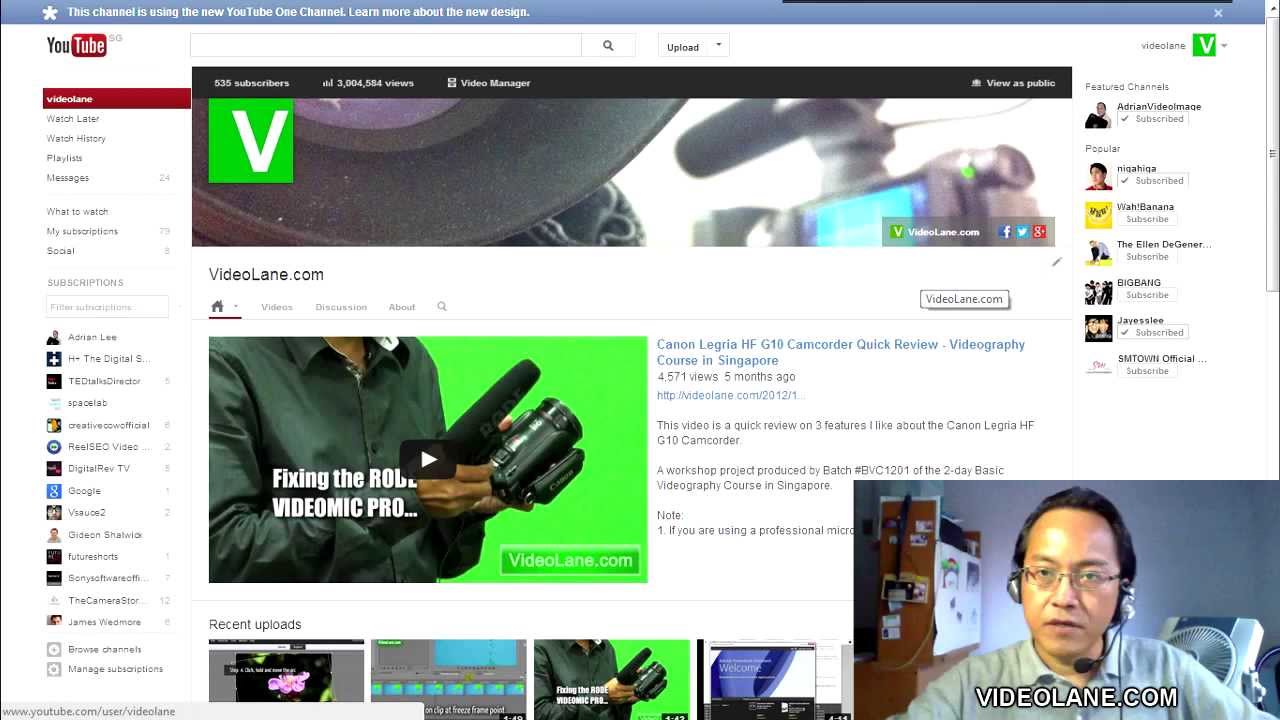Switch to the Videos tab
Screen dimensions: 1280x720
pyautogui.click(x=277, y=307)
